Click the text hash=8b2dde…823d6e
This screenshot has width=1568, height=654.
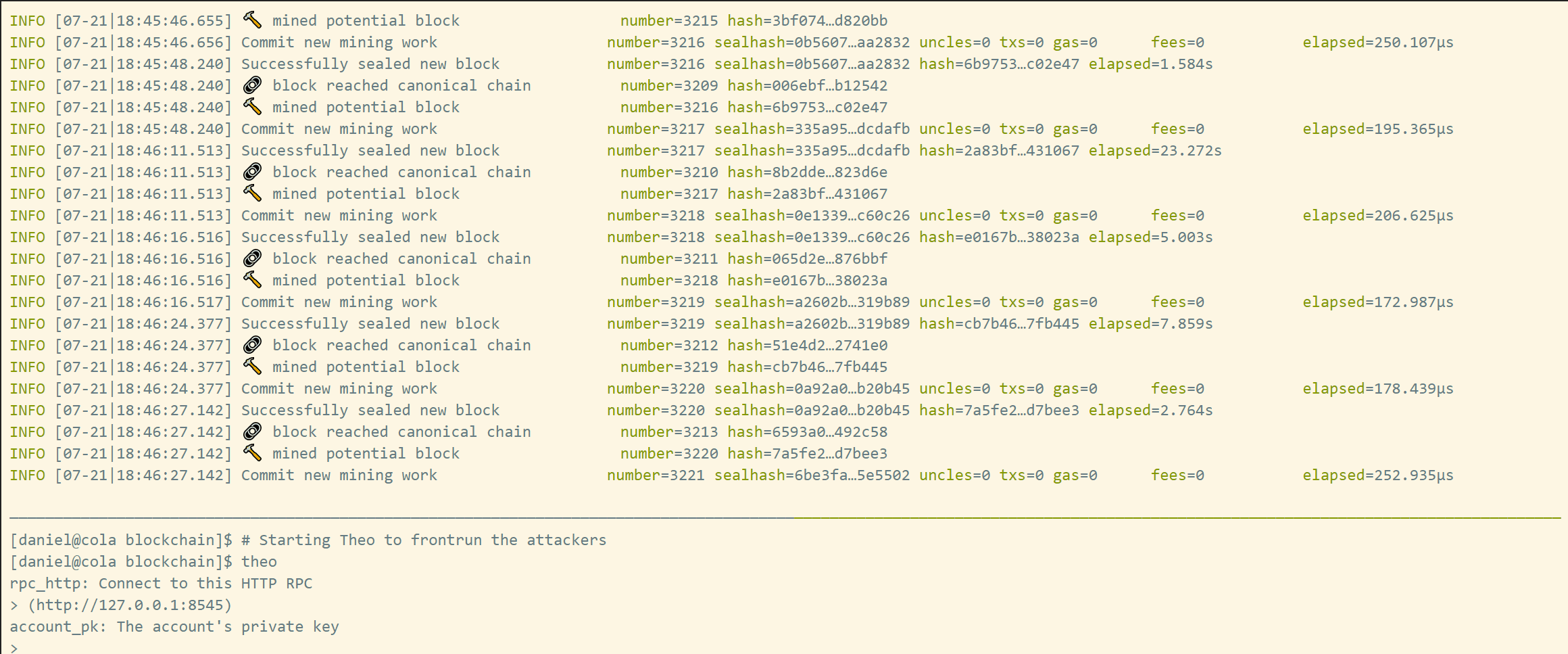click(x=808, y=172)
